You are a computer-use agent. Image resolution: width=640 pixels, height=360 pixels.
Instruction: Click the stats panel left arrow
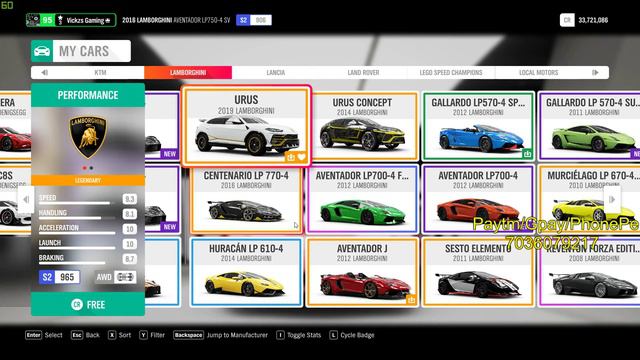click(26, 199)
